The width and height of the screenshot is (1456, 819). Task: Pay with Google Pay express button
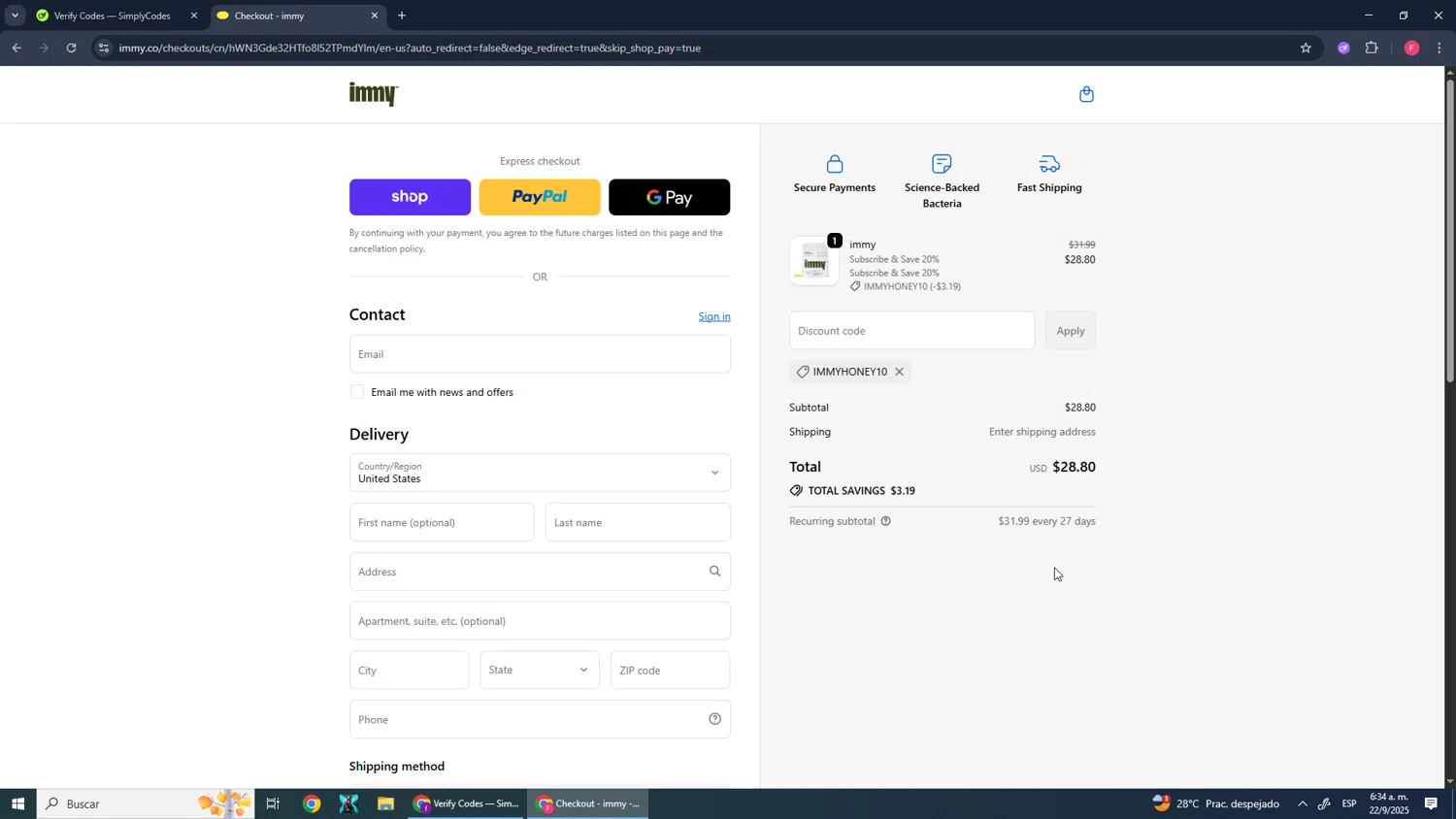point(670,197)
